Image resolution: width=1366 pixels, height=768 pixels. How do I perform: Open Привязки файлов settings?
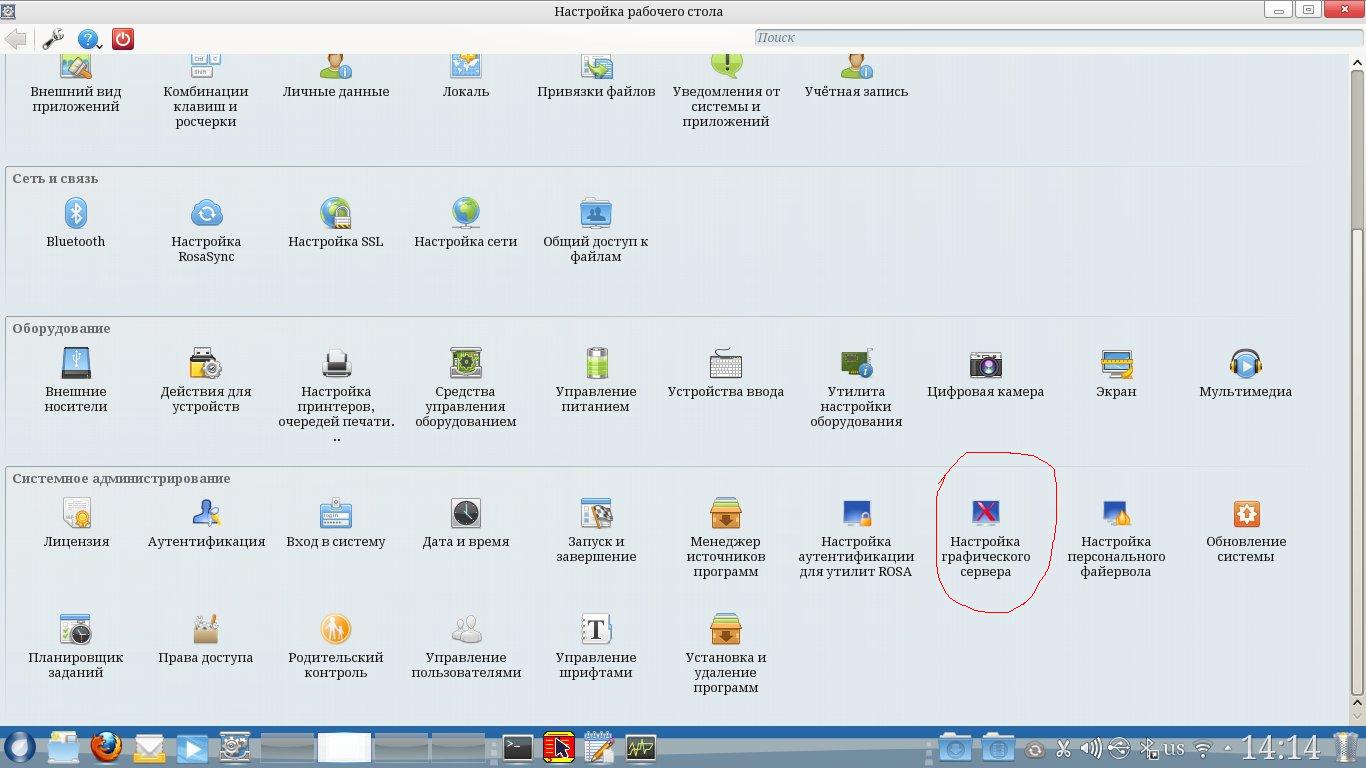click(x=596, y=78)
